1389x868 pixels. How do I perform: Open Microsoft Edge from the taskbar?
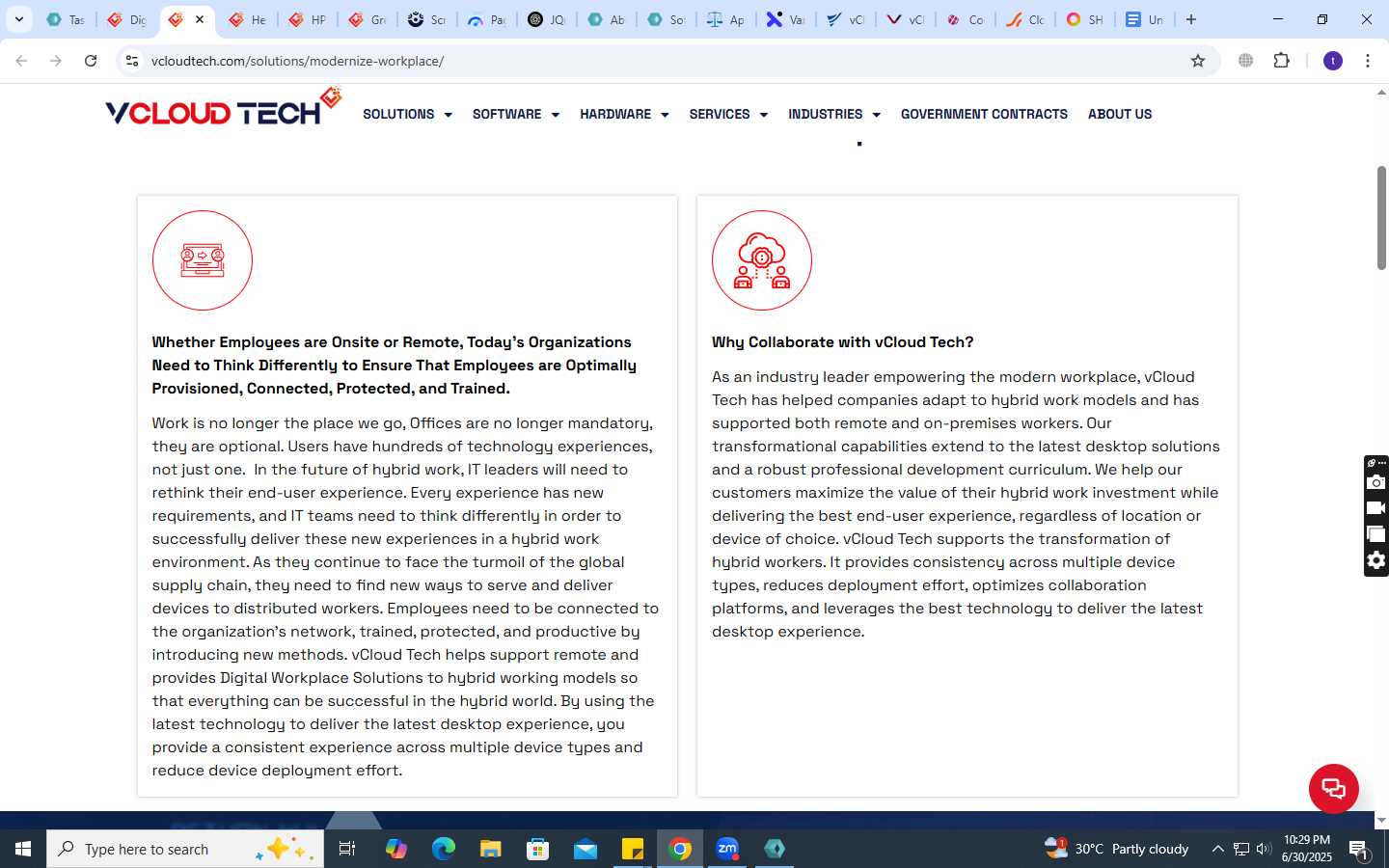444,849
